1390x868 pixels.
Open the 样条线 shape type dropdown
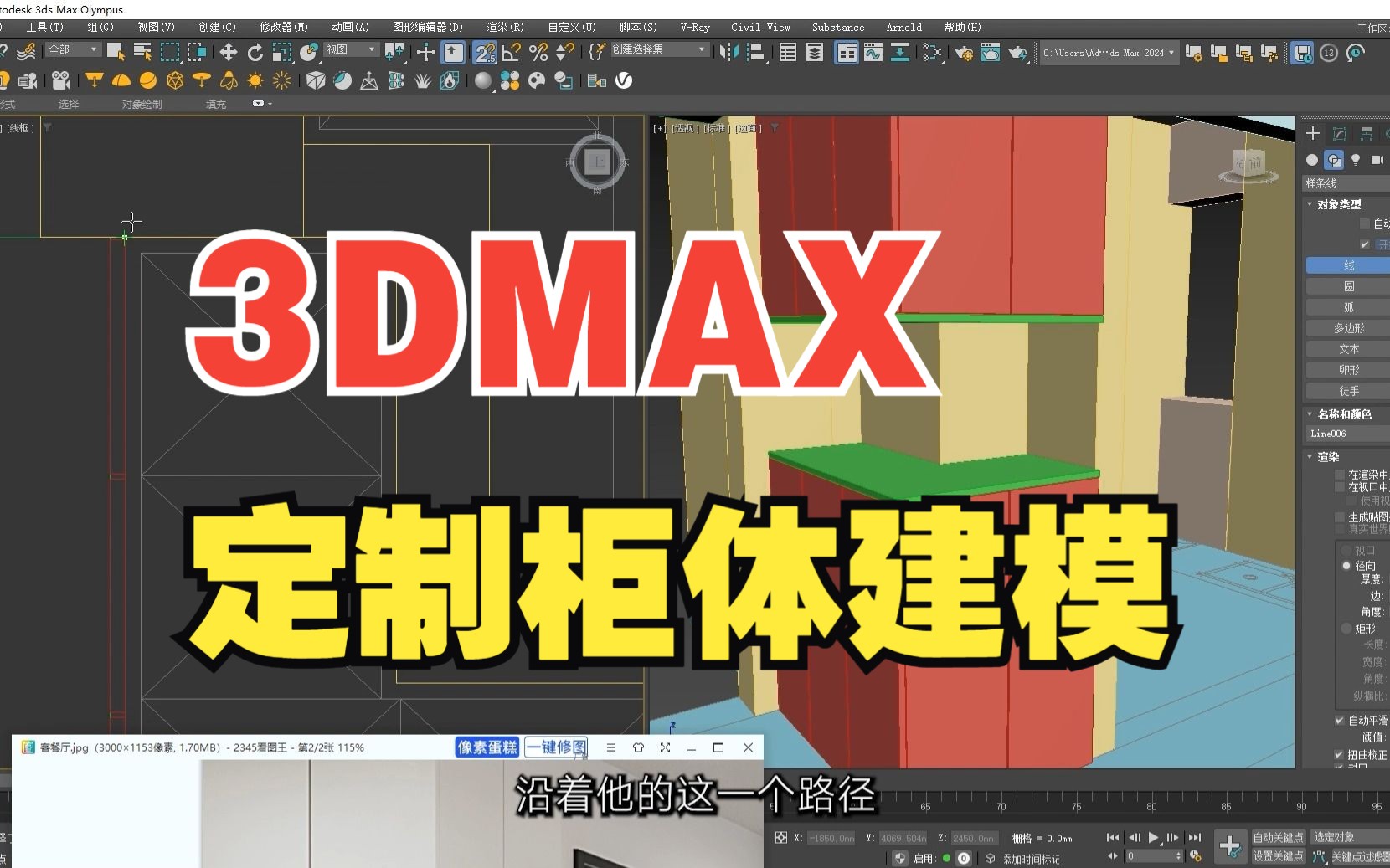click(x=1346, y=183)
